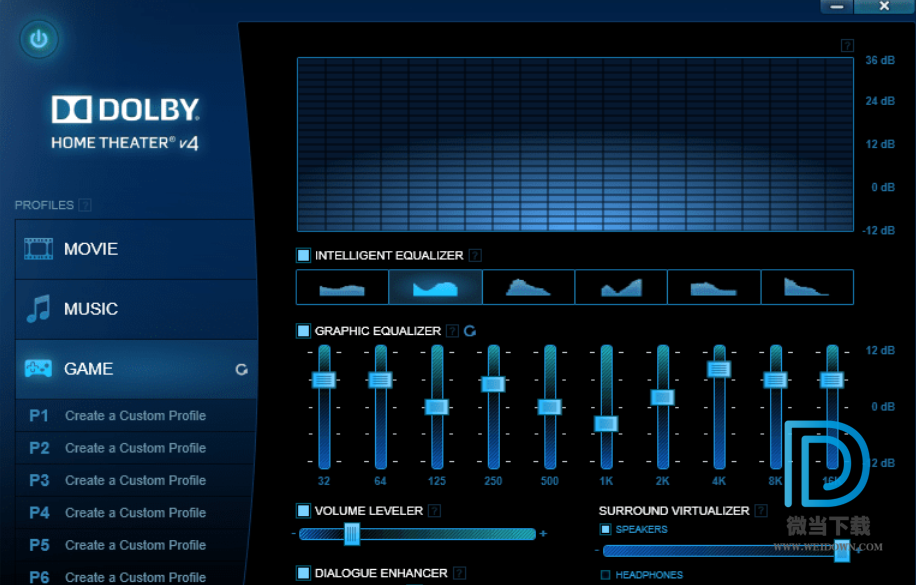The image size is (916, 585).
Task: Minimize the Dolby Home Theater window
Action: coord(837,6)
